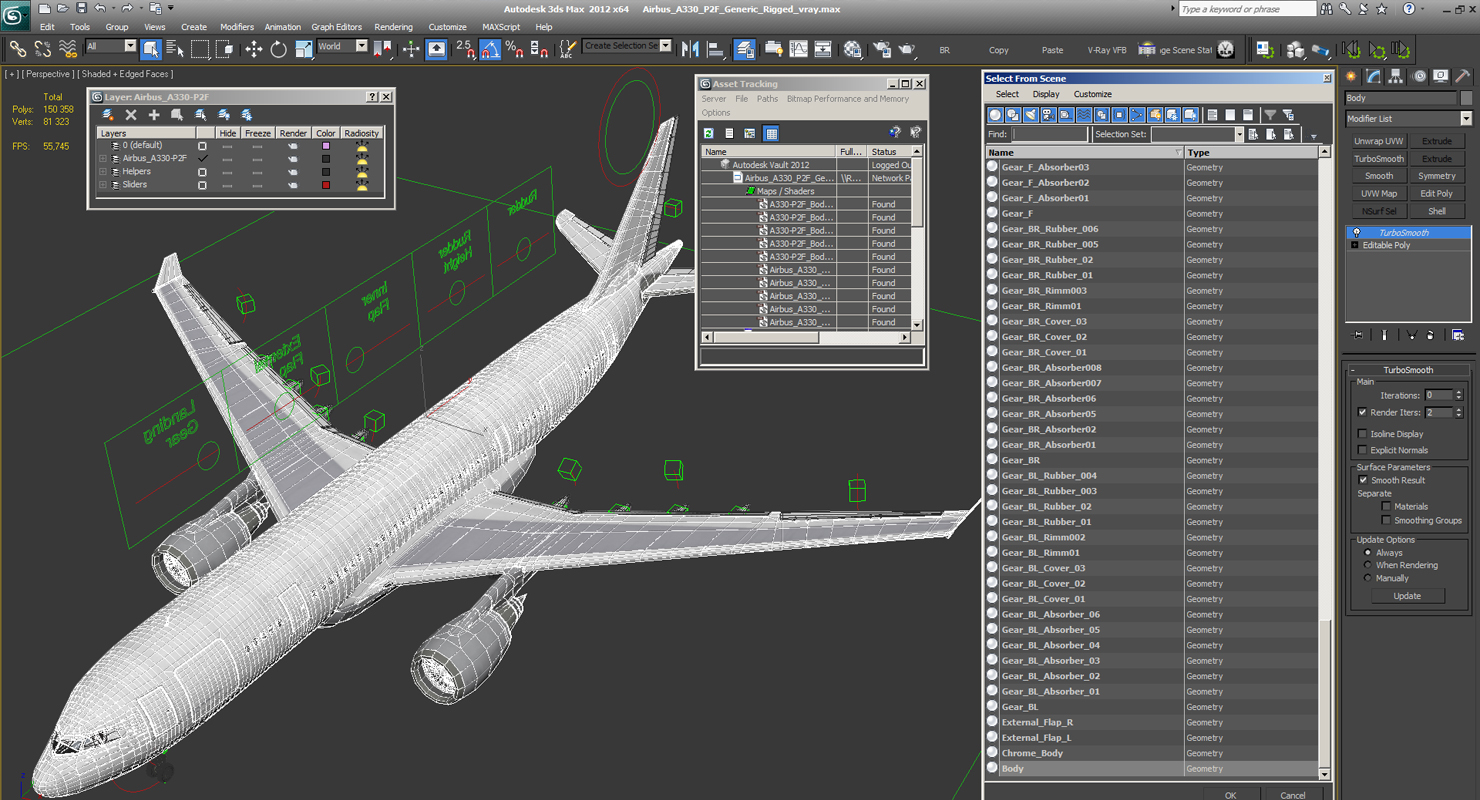Viewport: 1480px width, 800px height.
Task: Open the selection filter All dropdown
Action: pyautogui.click(x=110, y=46)
